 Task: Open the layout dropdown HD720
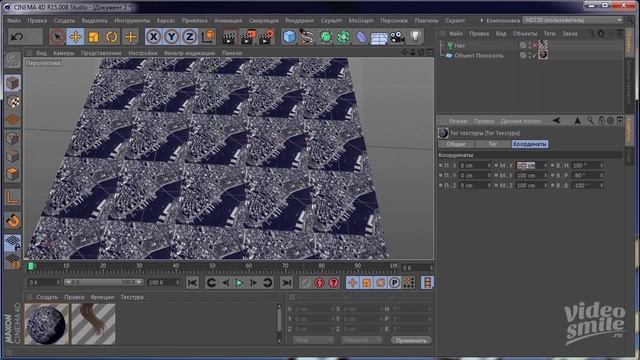pyautogui.click(x=573, y=20)
